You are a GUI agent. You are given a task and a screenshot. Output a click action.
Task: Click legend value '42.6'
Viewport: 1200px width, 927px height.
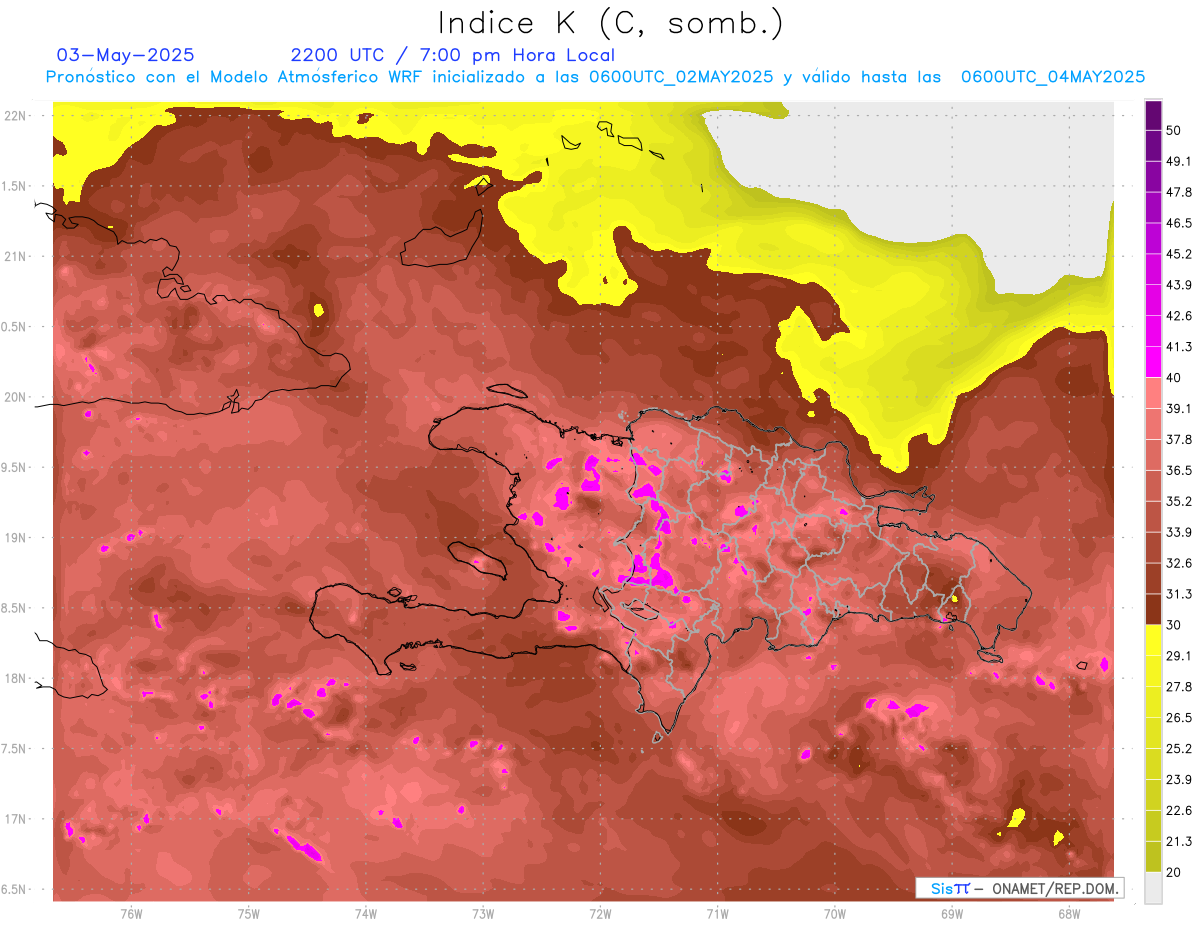pyautogui.click(x=1179, y=316)
